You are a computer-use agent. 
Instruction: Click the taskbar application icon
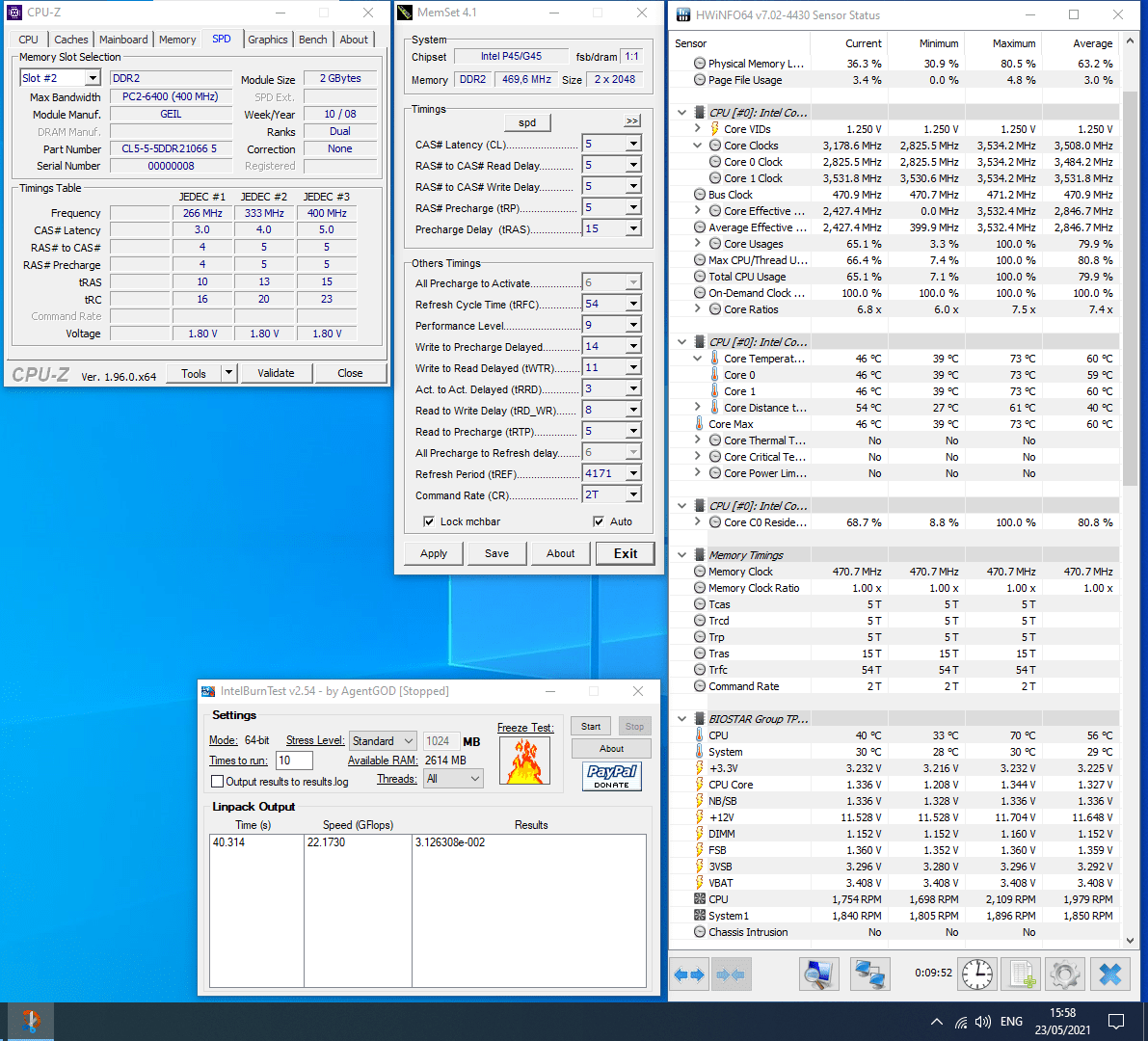(30, 1021)
